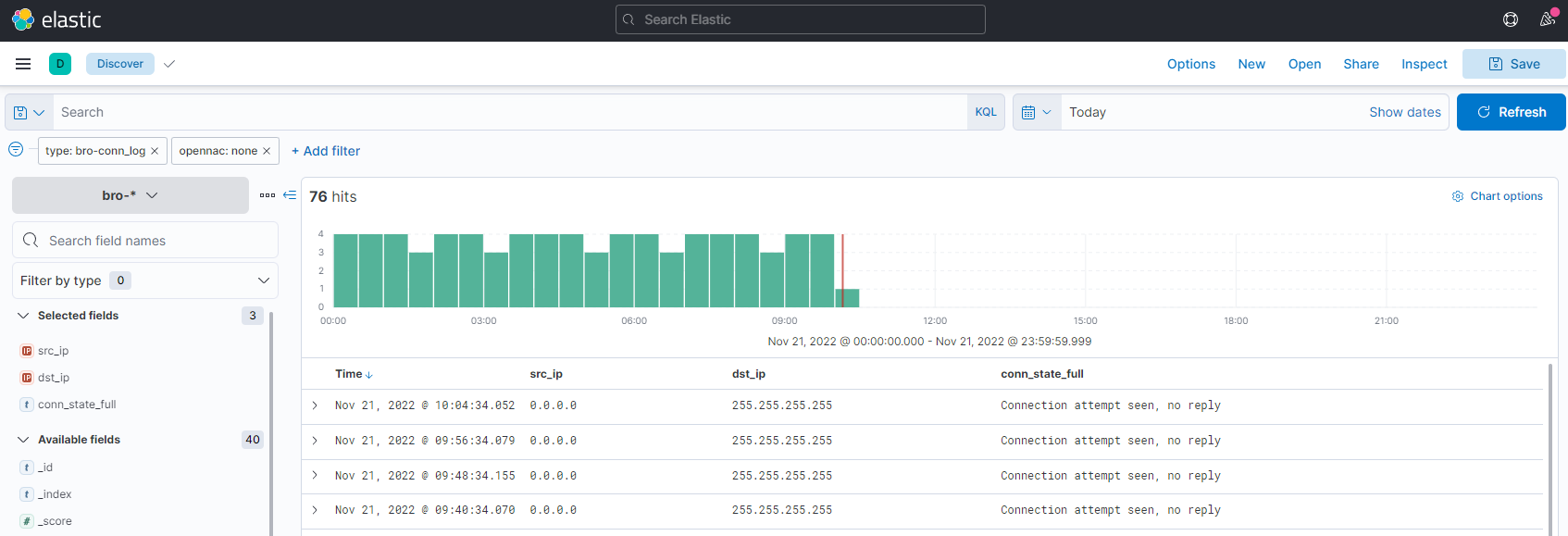Viewport: 1568px width, 536px height.
Task: Open the bro-* index pattern dropdown
Action: click(130, 195)
